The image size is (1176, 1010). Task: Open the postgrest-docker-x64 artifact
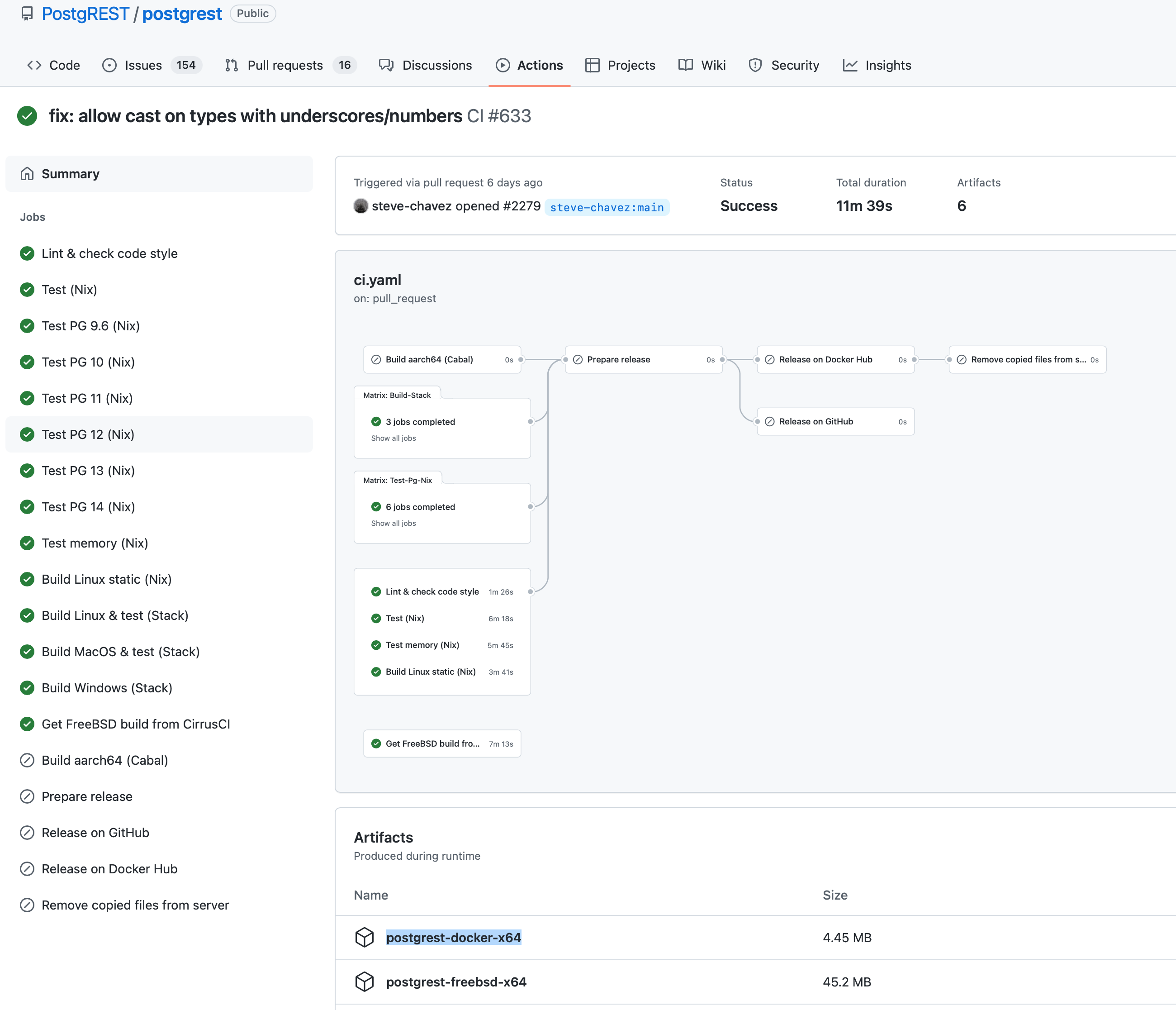click(x=454, y=937)
